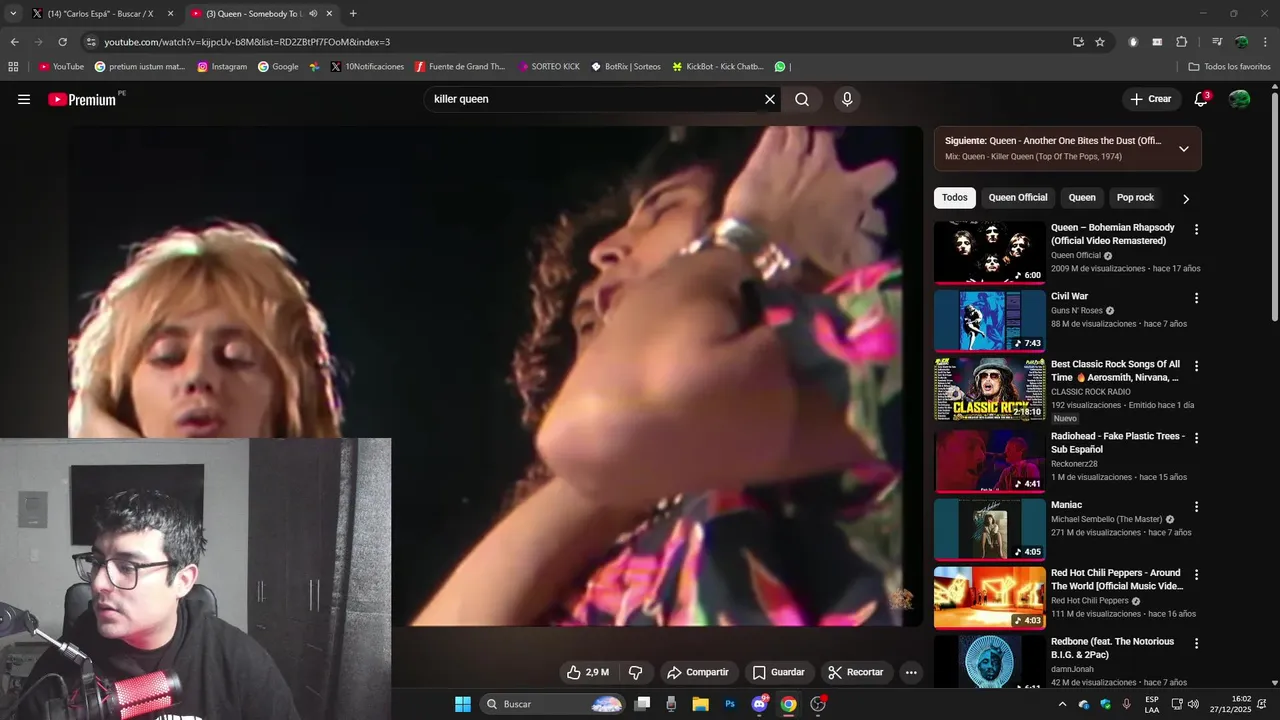
Task: Install app icon in address bar
Action: (x=1078, y=42)
